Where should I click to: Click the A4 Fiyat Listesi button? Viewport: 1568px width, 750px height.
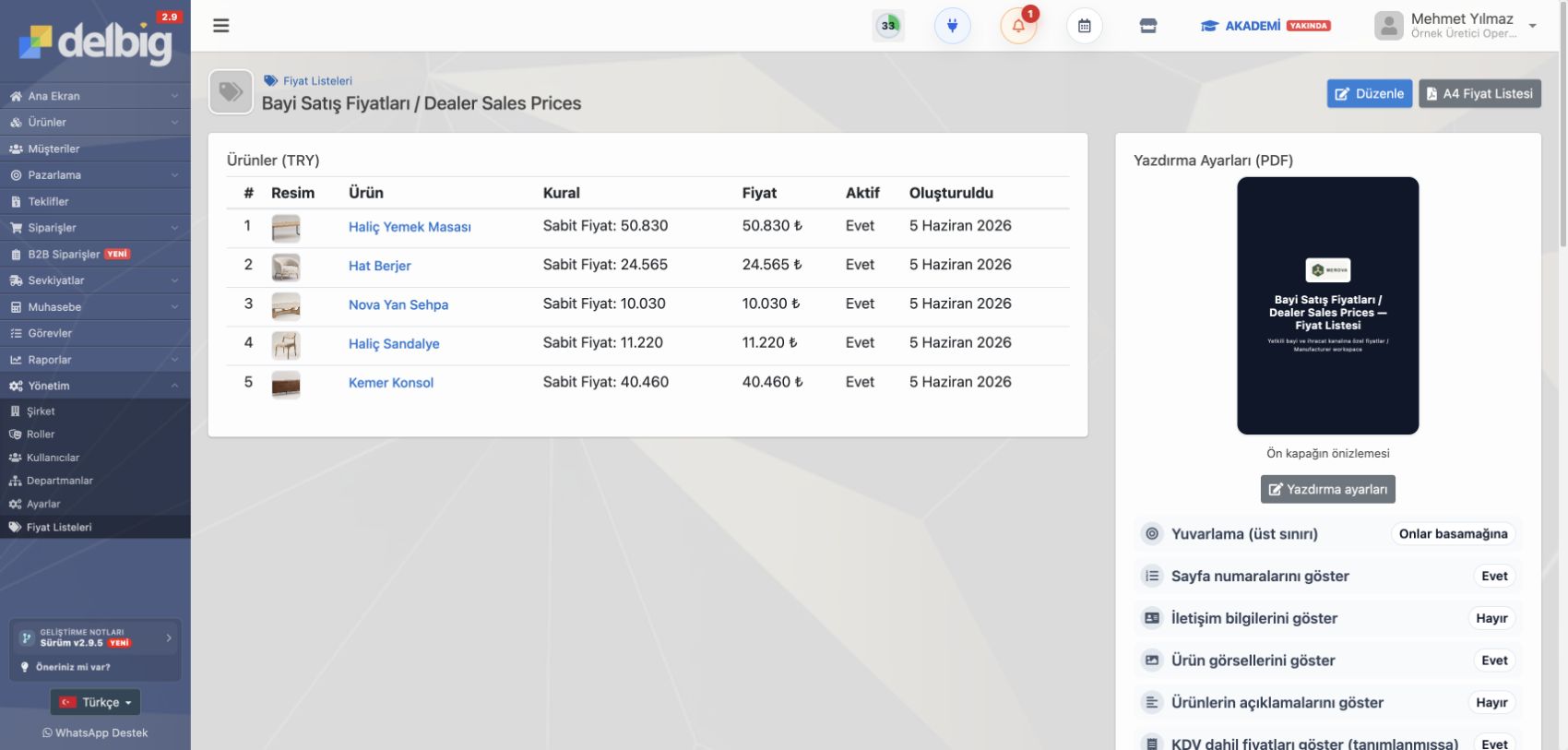(1479, 93)
